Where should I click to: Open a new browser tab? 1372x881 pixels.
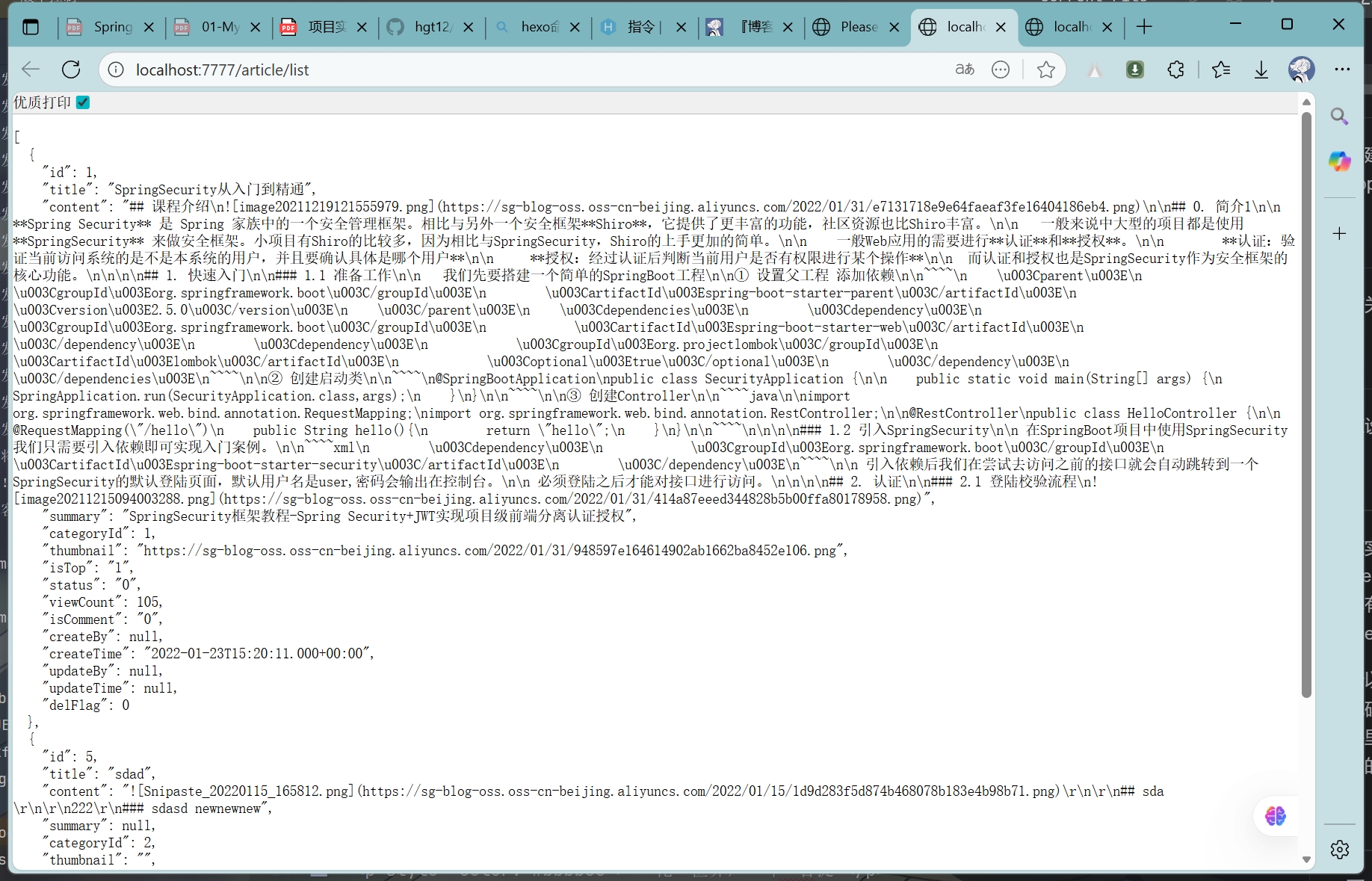point(1143,28)
